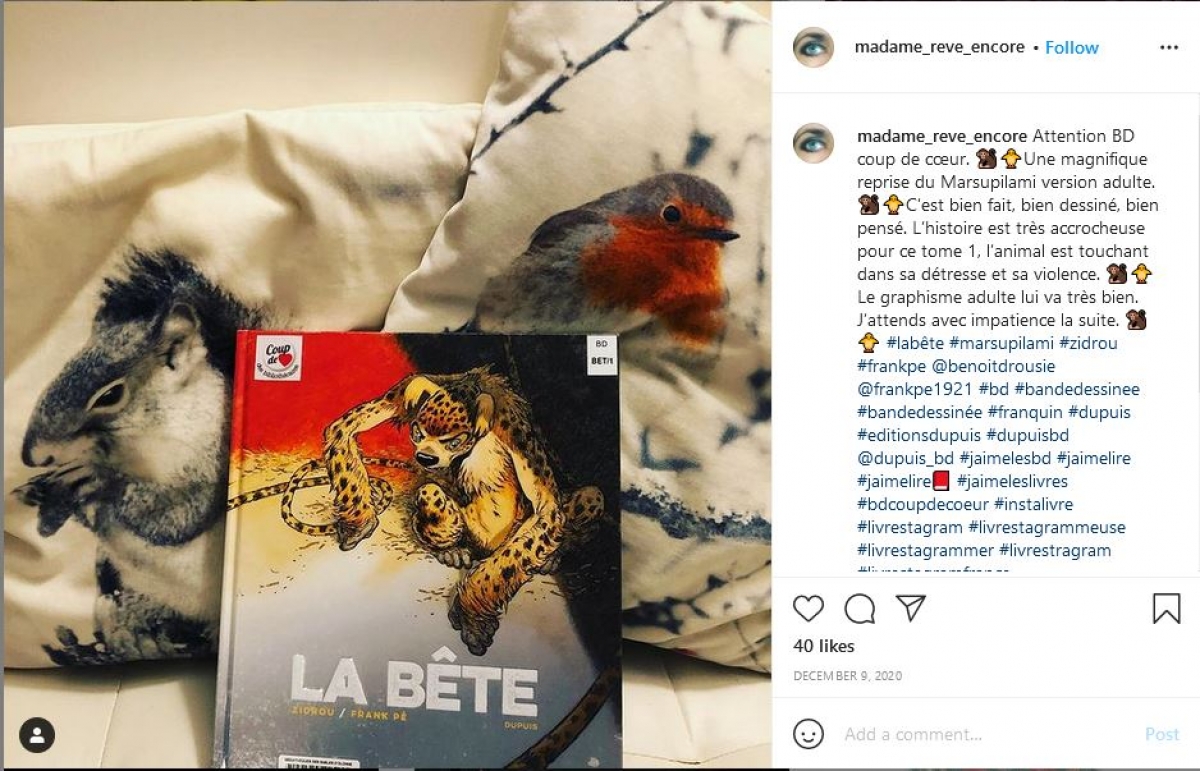Follow madame_reve_encore
The width and height of the screenshot is (1200, 771).
(x=1072, y=47)
